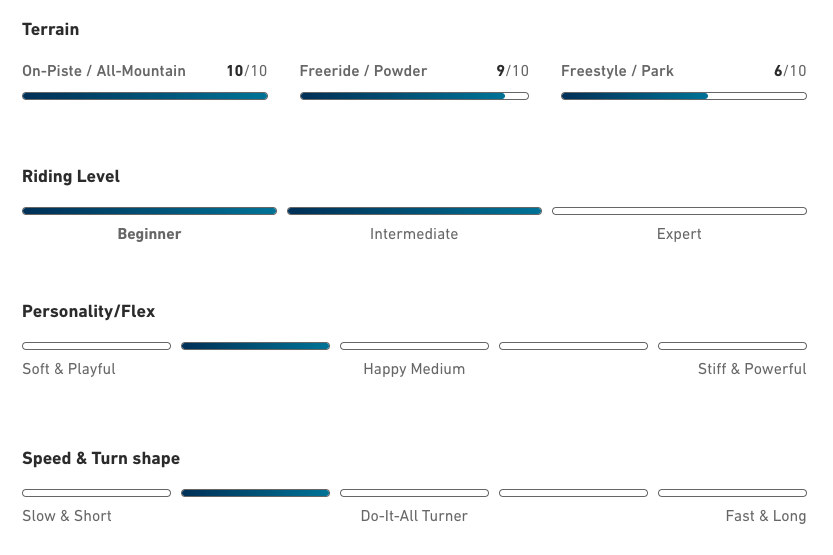The image size is (833, 555).
Task: Click the flex segment above Stiff & Powerful
Action: [732, 346]
